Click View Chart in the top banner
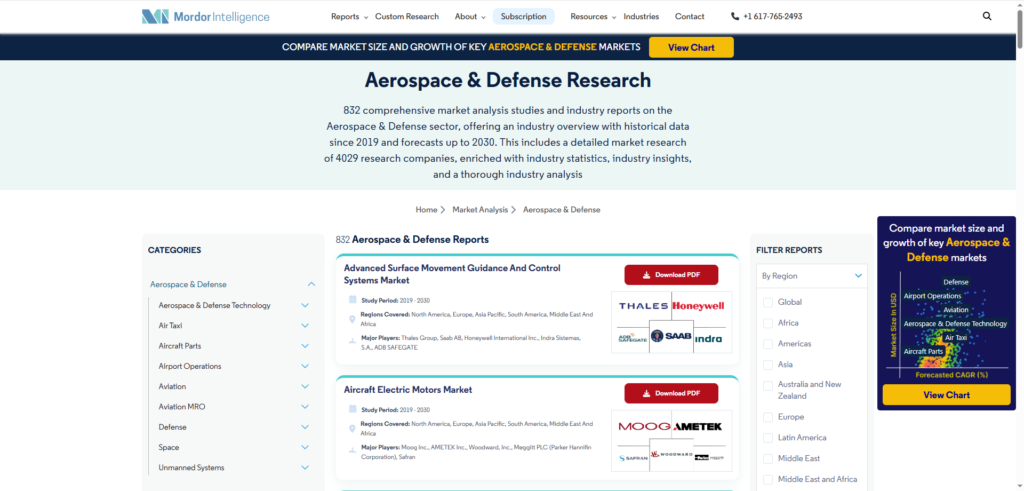The image size is (1024, 491). click(691, 47)
